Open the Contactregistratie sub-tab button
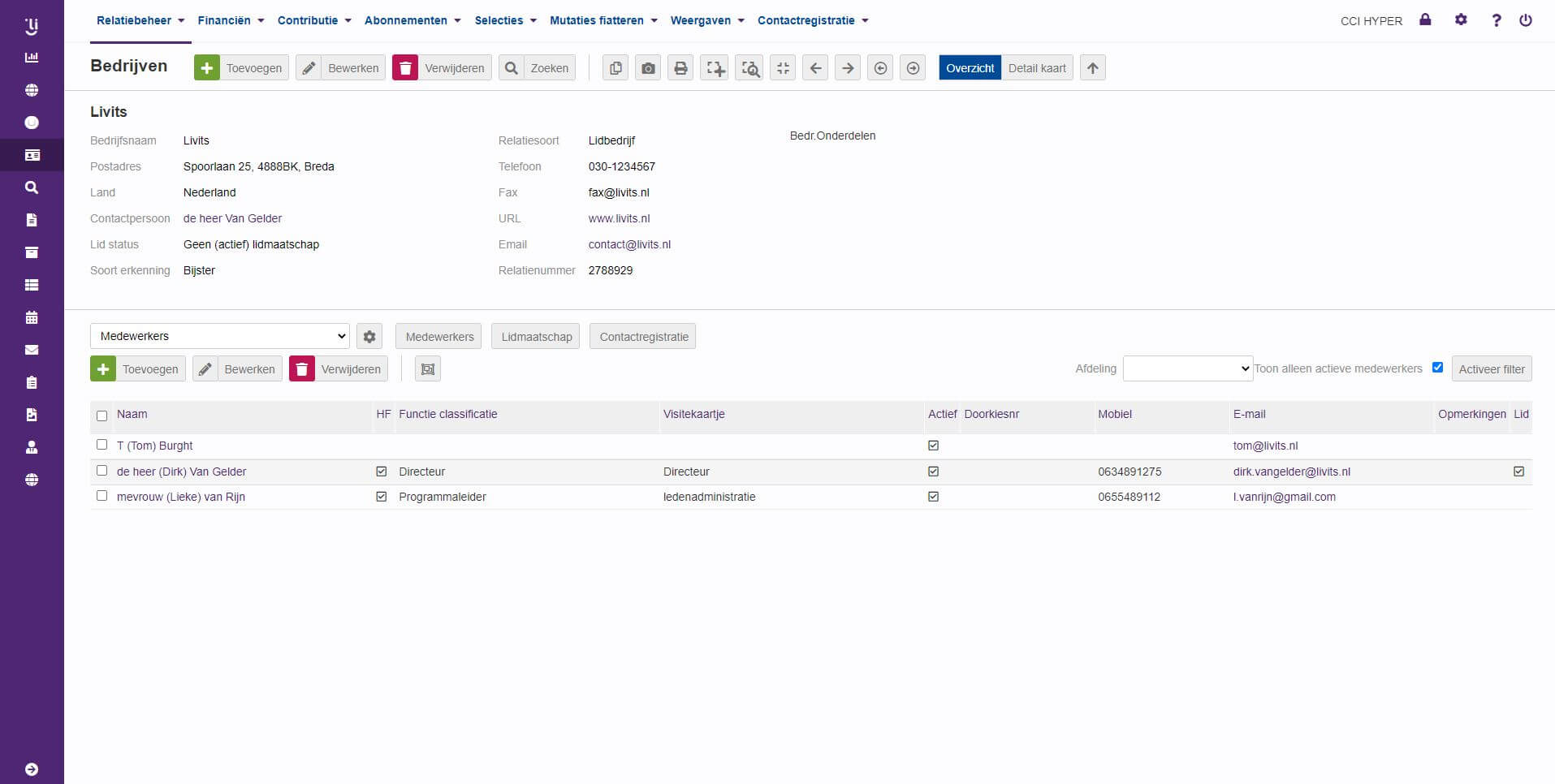Screen dimensions: 1555x784 click(x=643, y=337)
